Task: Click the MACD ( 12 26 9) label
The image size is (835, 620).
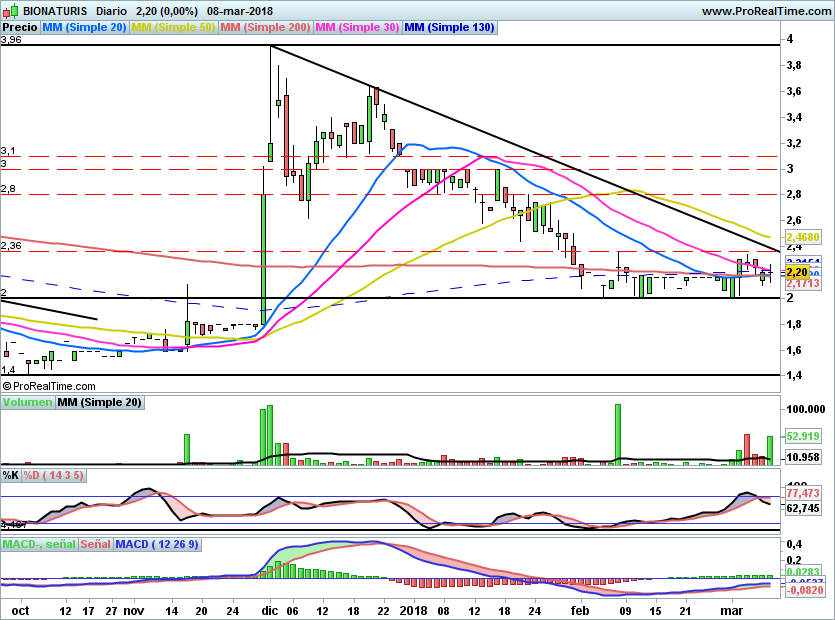Action: 157,544
